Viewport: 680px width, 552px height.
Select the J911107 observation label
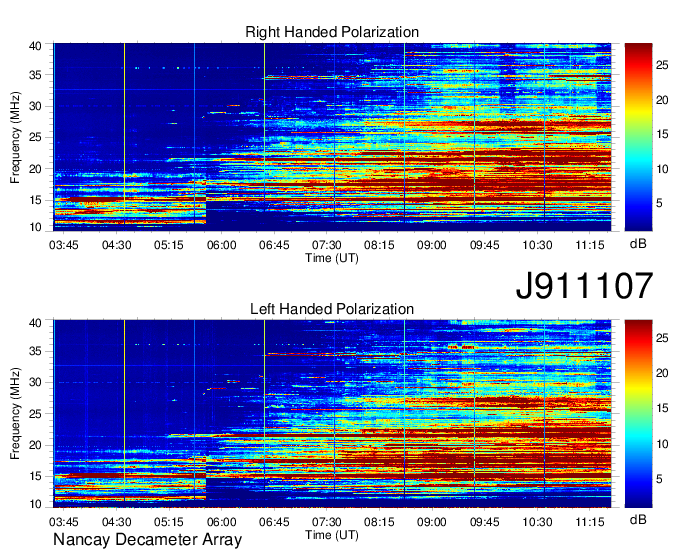tap(584, 285)
